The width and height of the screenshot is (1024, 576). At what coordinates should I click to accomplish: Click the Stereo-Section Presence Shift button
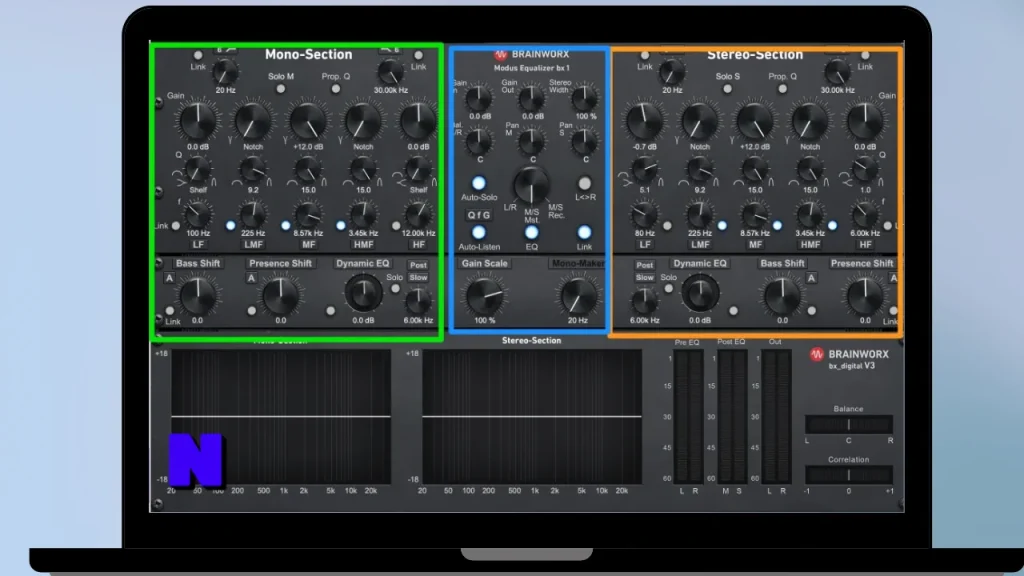861,263
